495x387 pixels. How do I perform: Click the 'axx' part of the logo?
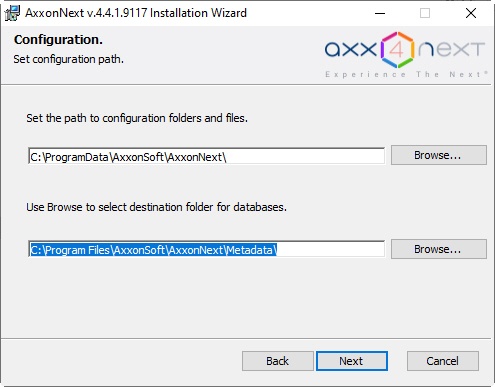click(x=351, y=50)
